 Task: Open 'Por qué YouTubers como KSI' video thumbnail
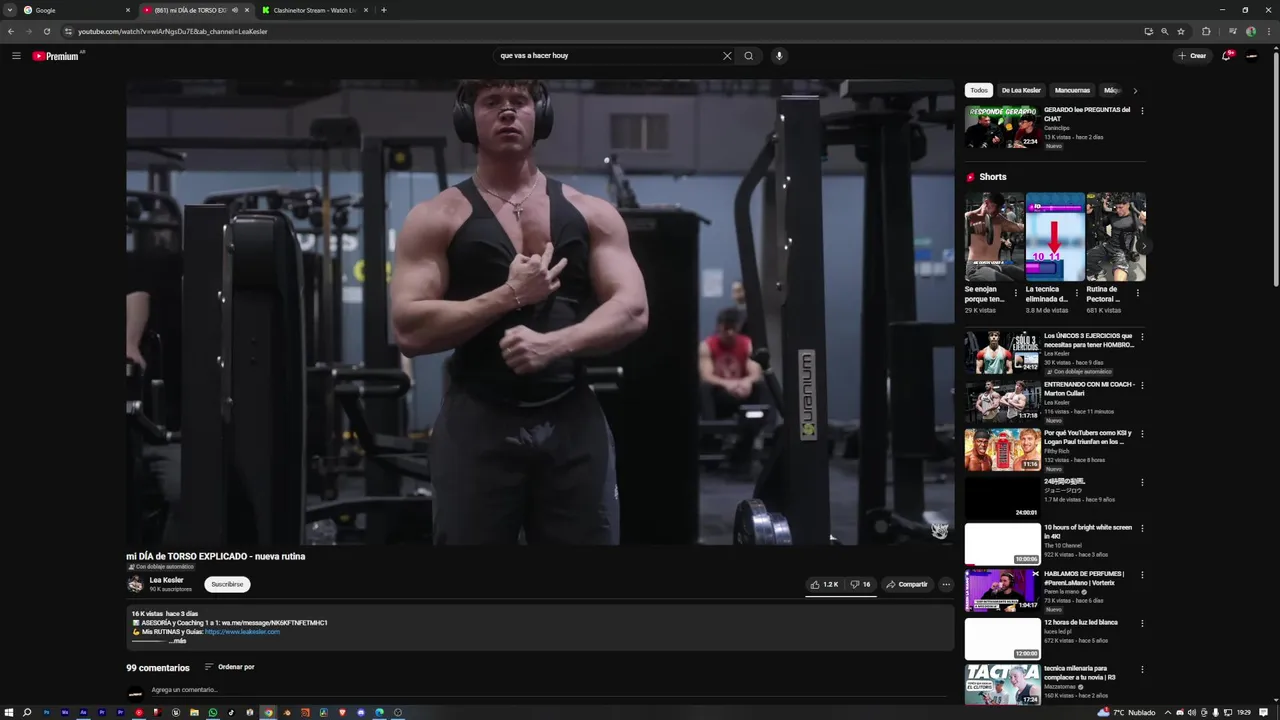[x=1002, y=450]
